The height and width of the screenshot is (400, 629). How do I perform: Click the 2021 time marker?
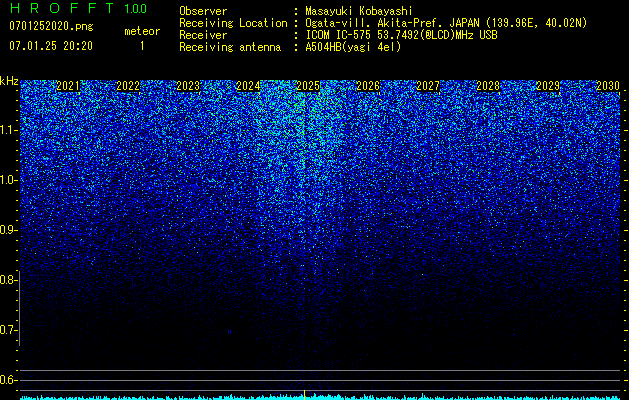tap(68, 86)
